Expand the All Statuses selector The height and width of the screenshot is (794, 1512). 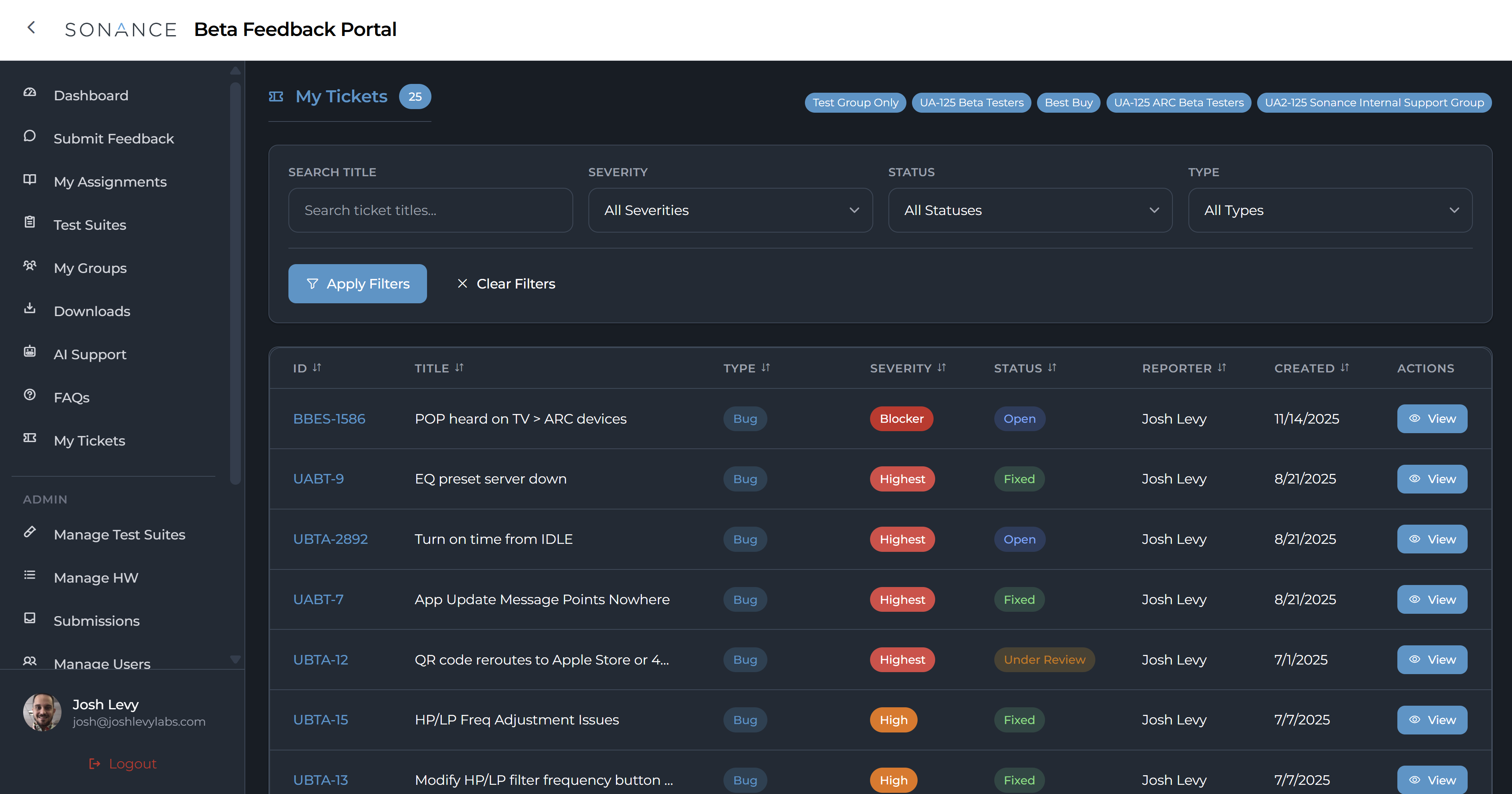coord(1030,210)
